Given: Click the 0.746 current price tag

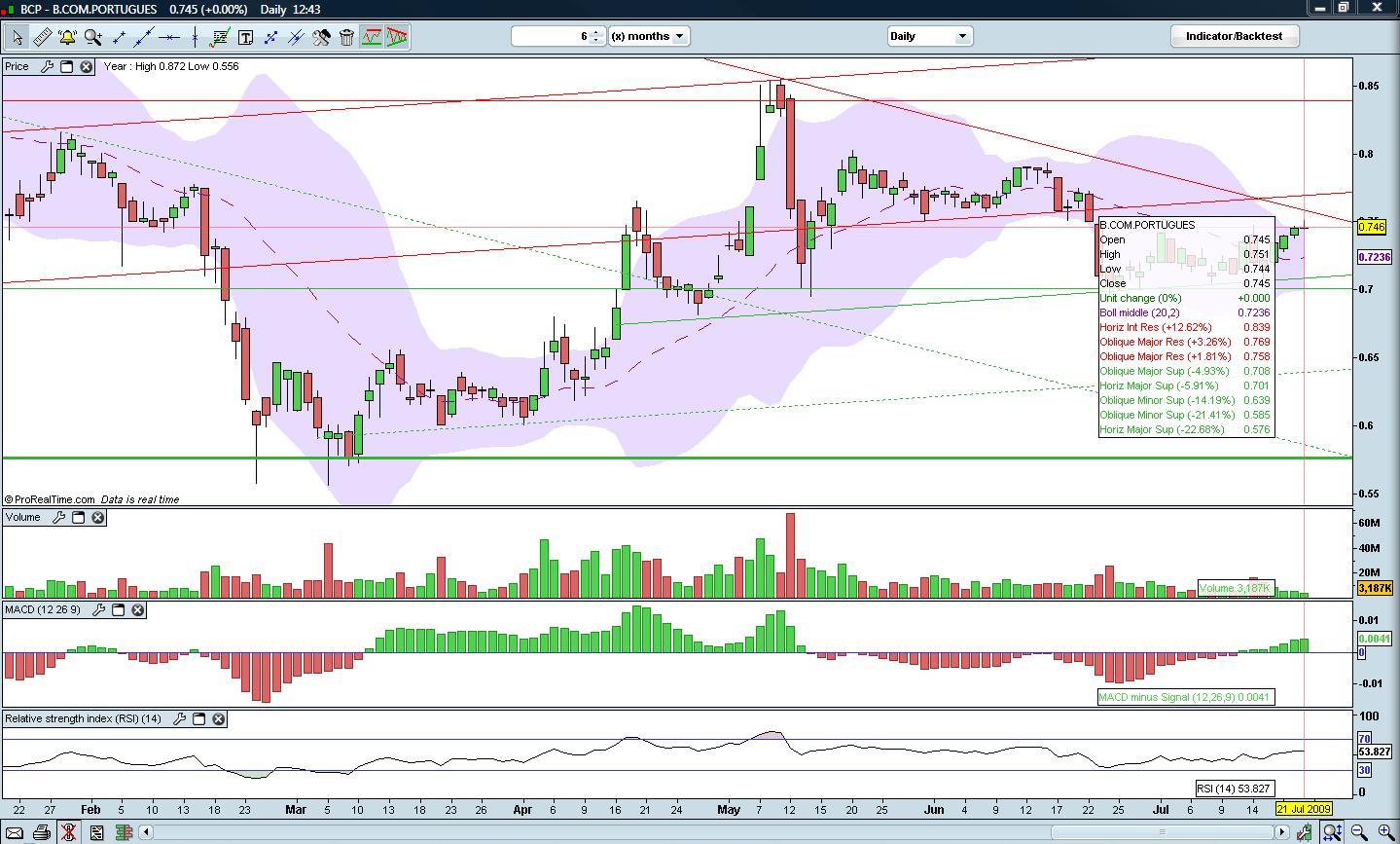Looking at the screenshot, I should click(1372, 227).
